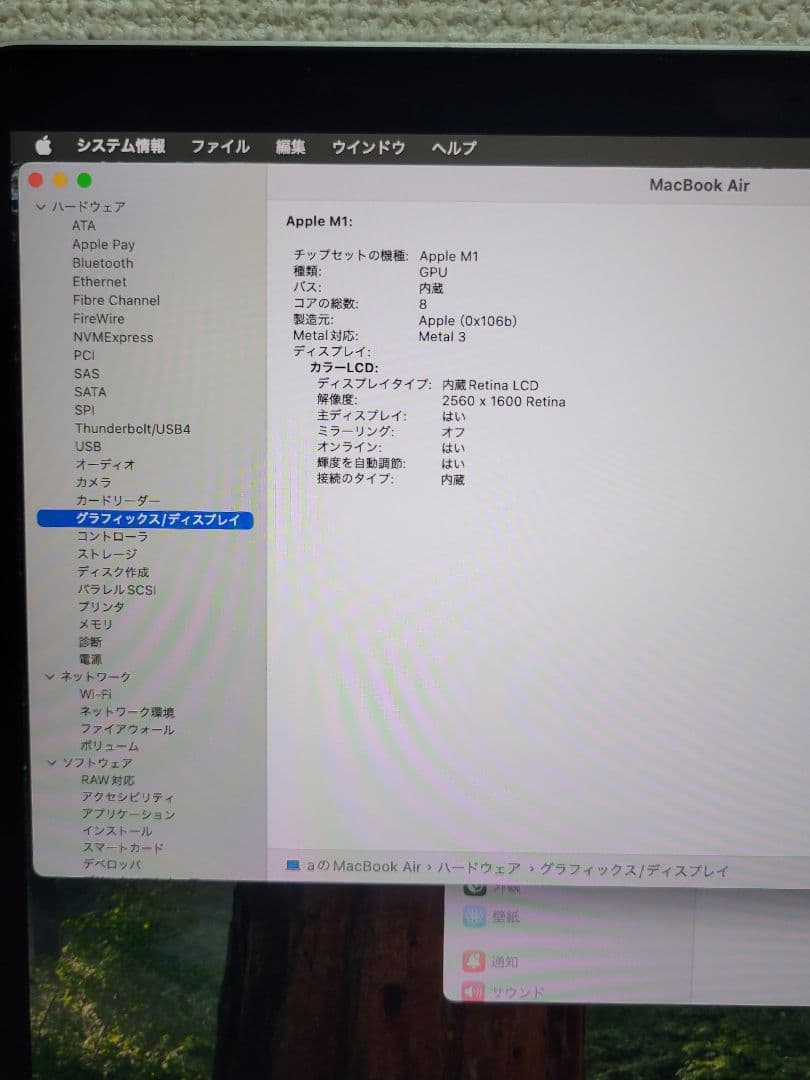Select ネットワーク環境 in the sidebar
Screen dimensions: 810x1080
coord(127,712)
